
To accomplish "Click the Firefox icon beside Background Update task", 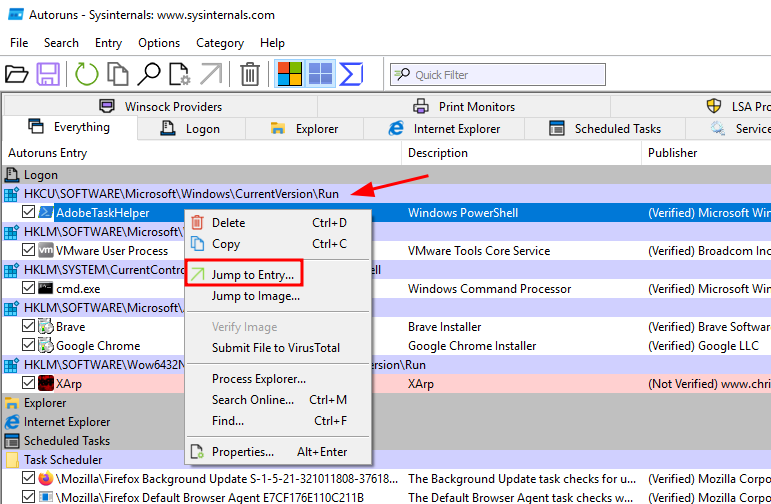I will (46, 478).
